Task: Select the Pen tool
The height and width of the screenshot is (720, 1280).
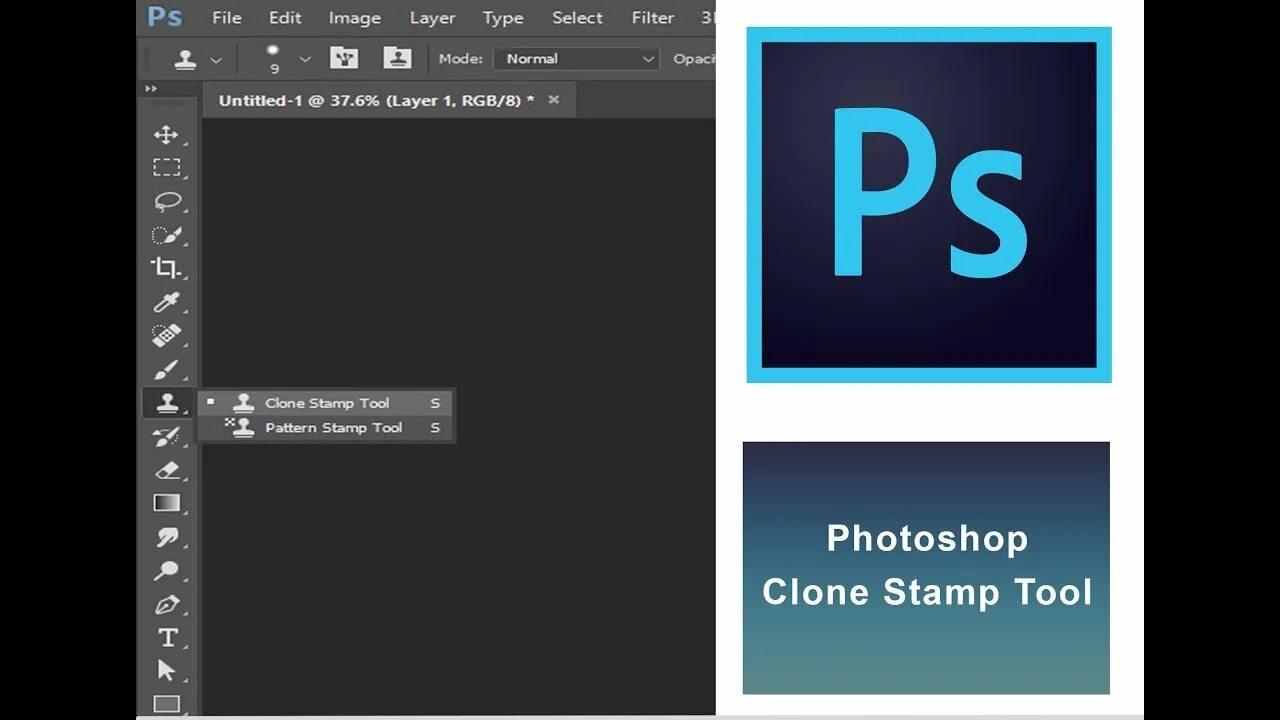Action: pyautogui.click(x=166, y=605)
